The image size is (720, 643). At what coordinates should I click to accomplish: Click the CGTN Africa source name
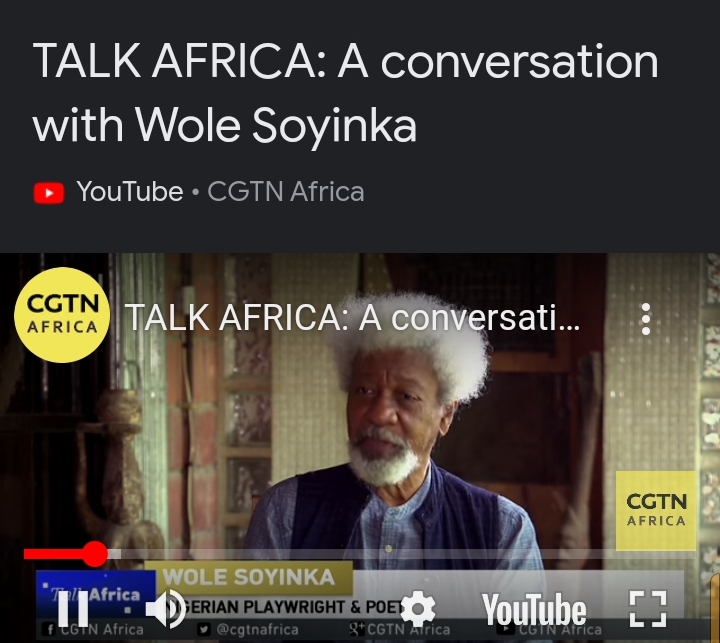coord(286,192)
